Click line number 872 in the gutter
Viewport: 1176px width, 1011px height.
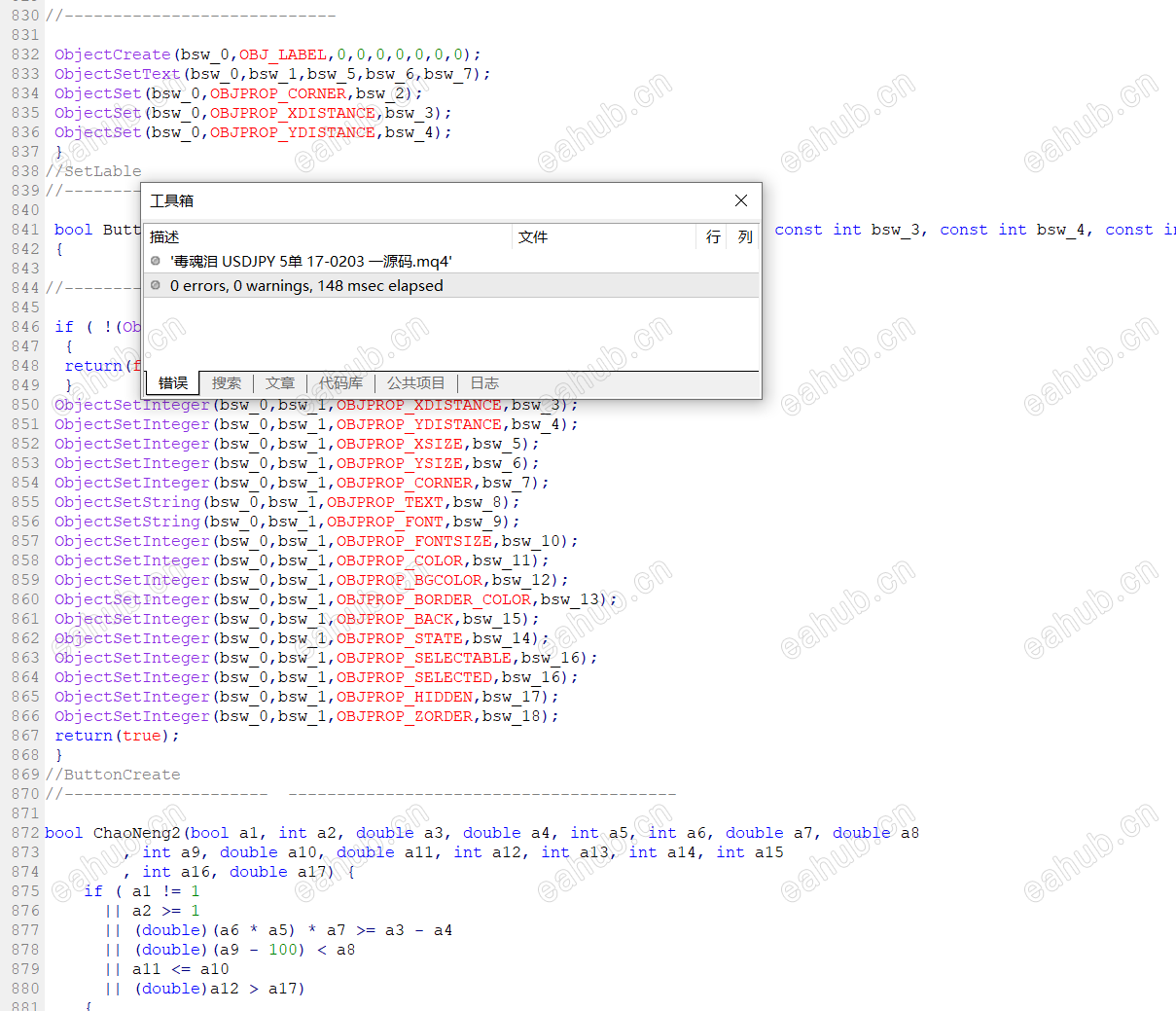pos(25,833)
